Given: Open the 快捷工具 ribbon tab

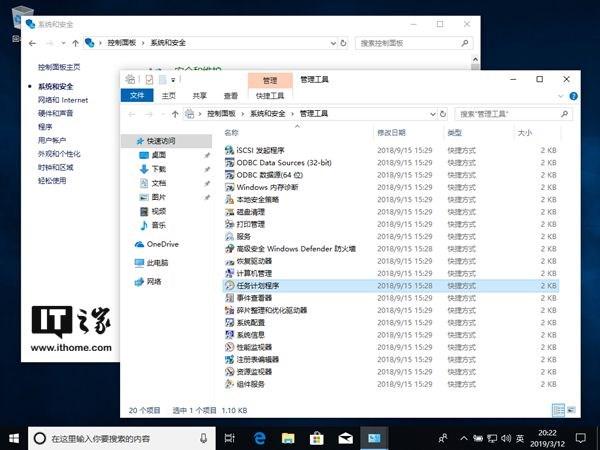Looking at the screenshot, I should coord(270,96).
